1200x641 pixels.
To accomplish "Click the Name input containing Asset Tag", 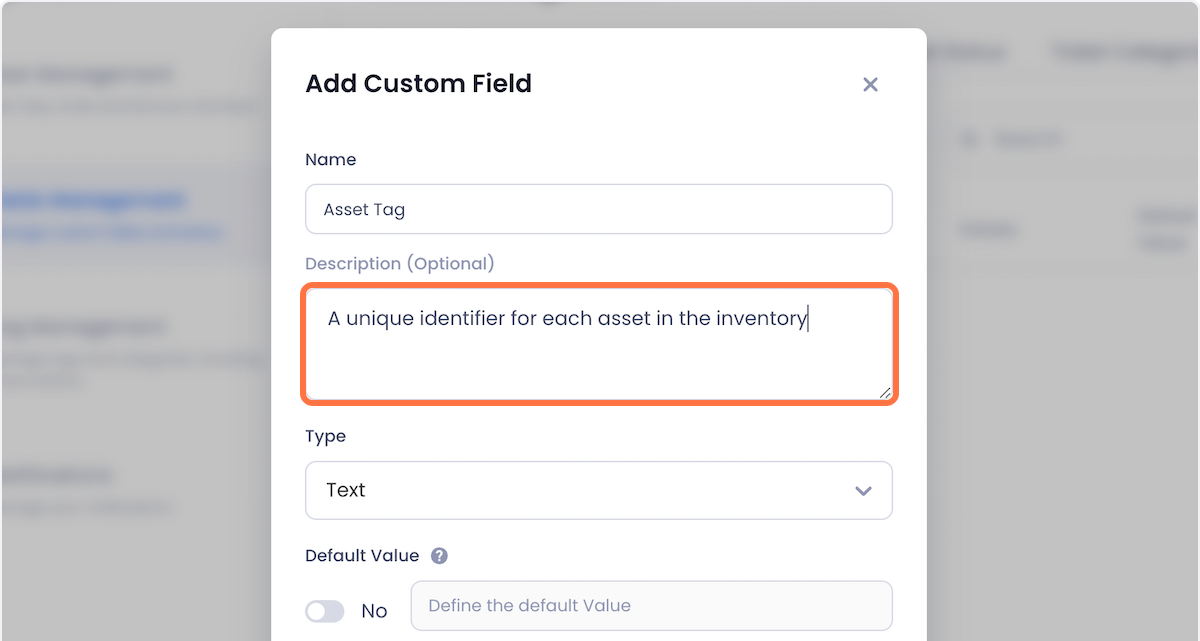I will click(598, 209).
